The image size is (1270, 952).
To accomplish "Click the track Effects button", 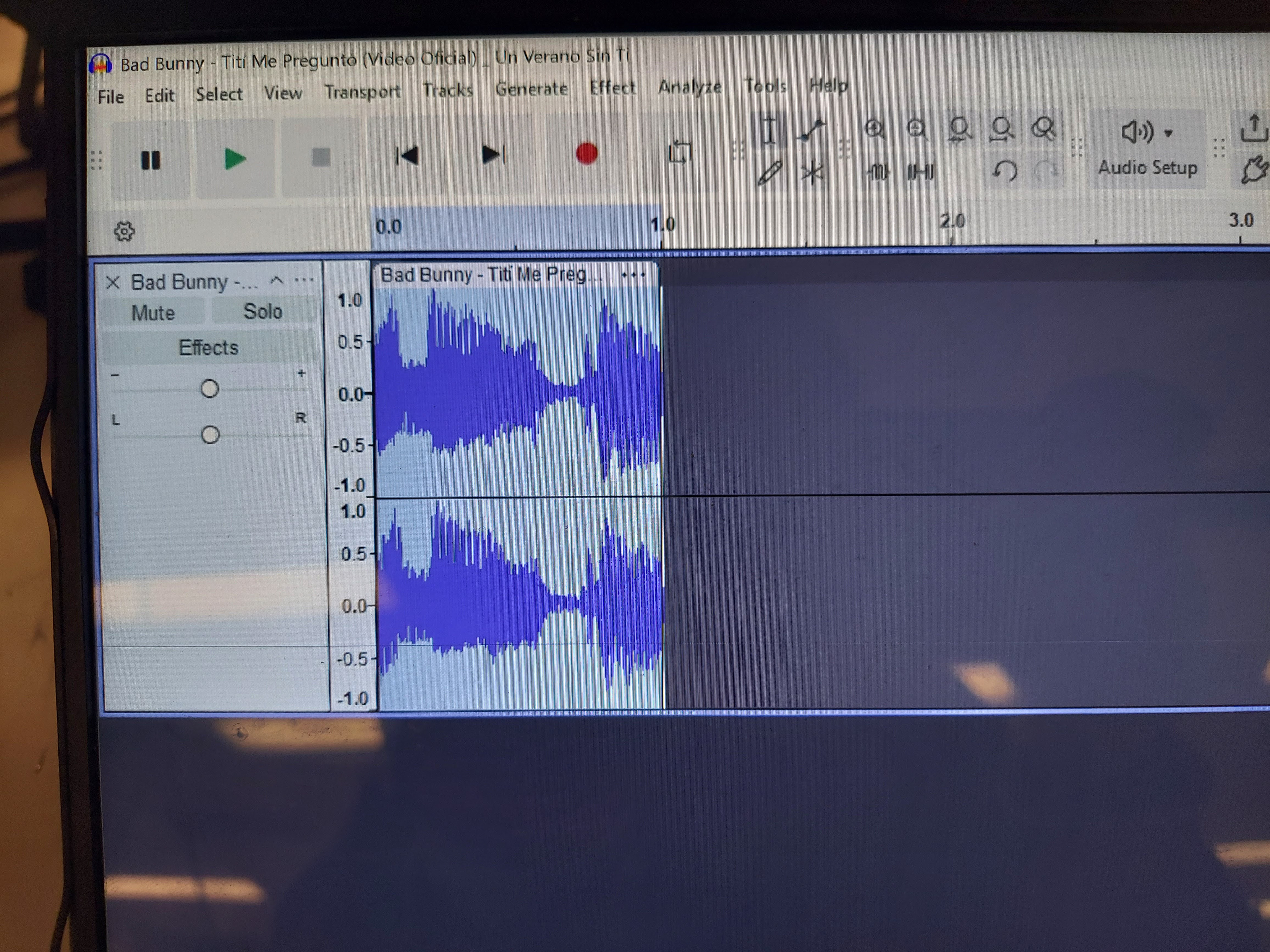I will 208,348.
